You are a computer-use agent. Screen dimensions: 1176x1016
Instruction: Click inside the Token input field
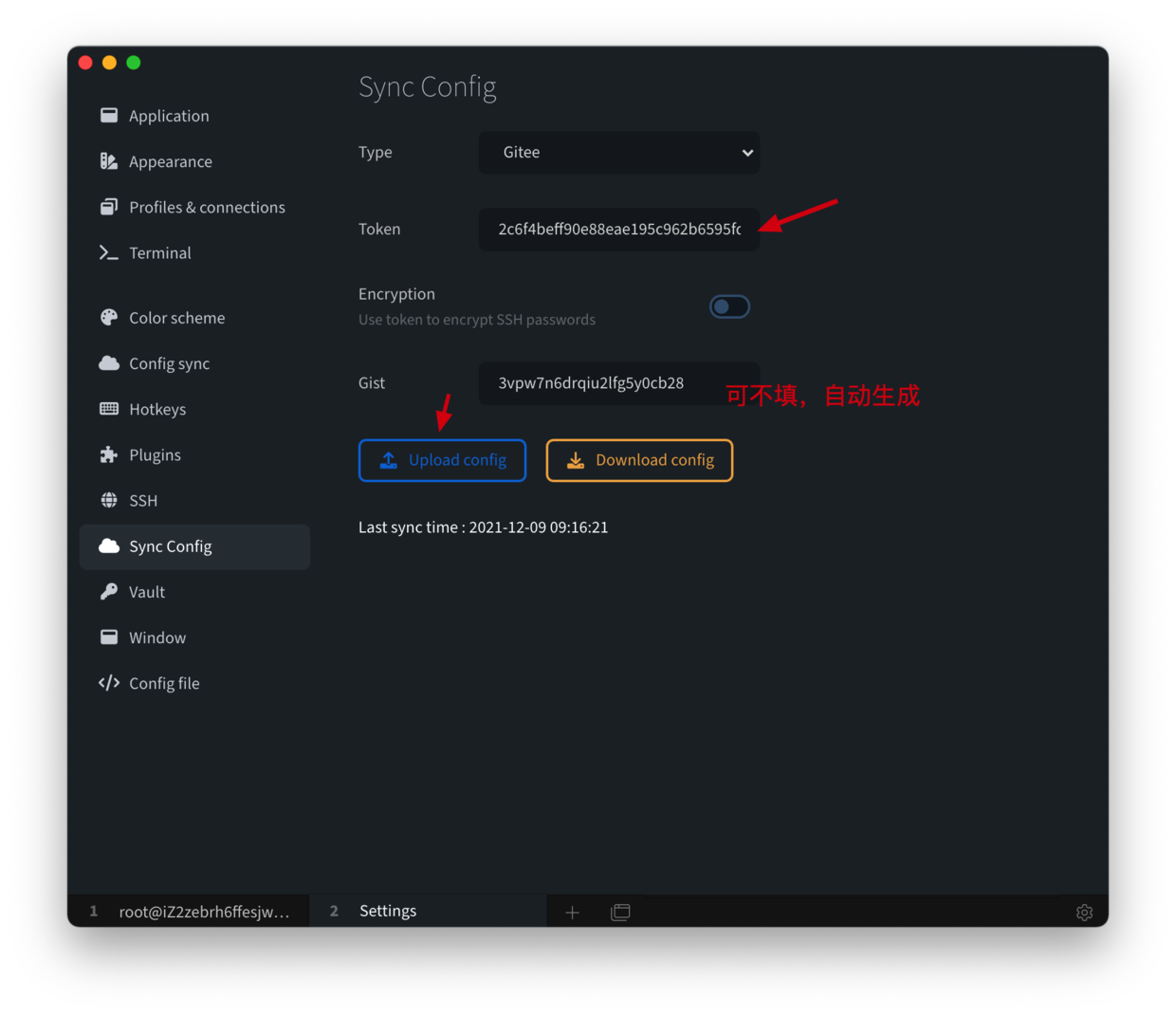tap(618, 230)
